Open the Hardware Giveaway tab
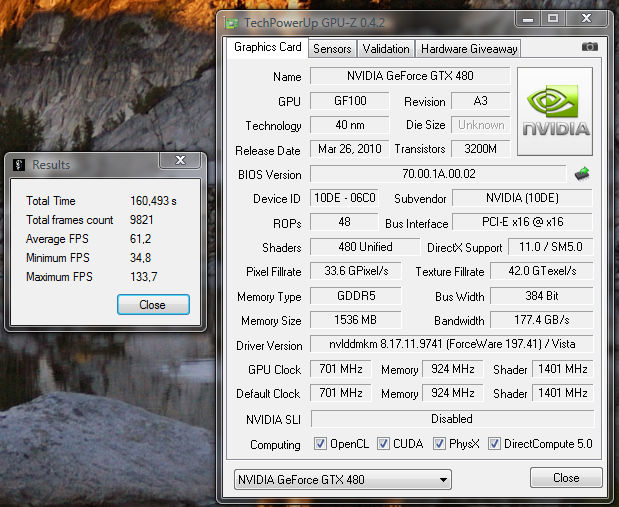Image resolution: width=619 pixels, height=507 pixels. (469, 49)
